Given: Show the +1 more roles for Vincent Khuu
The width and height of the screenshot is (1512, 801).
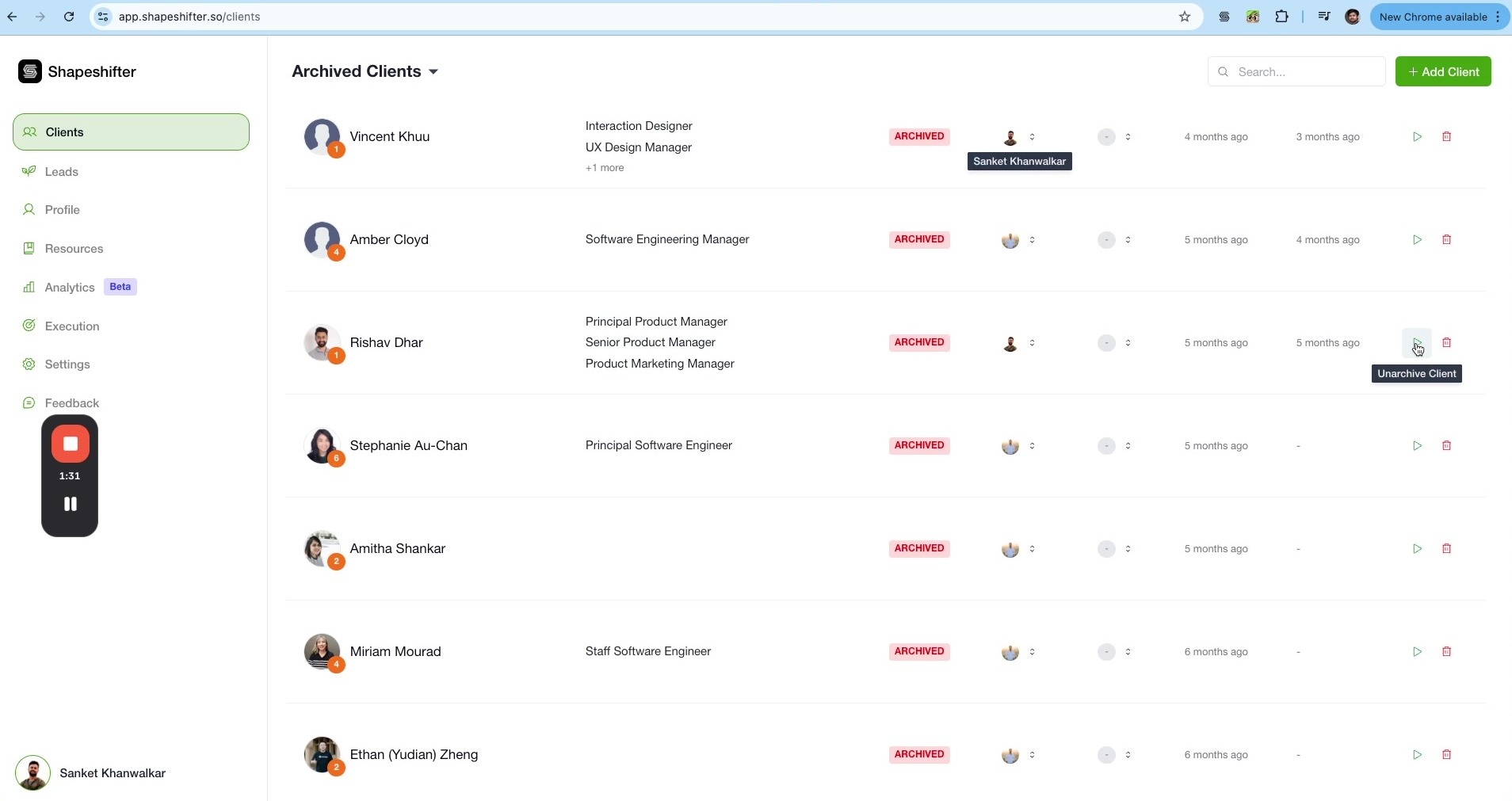Looking at the screenshot, I should click(x=605, y=168).
